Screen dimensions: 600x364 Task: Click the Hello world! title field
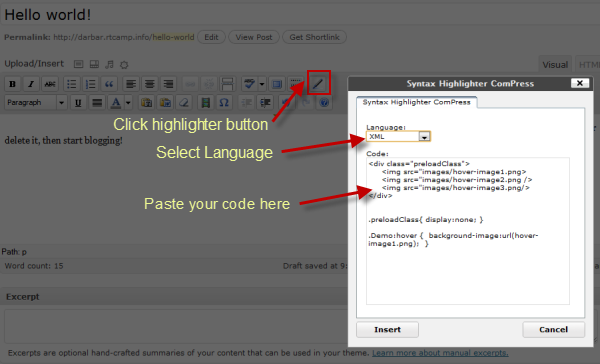pyautogui.click(x=300, y=15)
